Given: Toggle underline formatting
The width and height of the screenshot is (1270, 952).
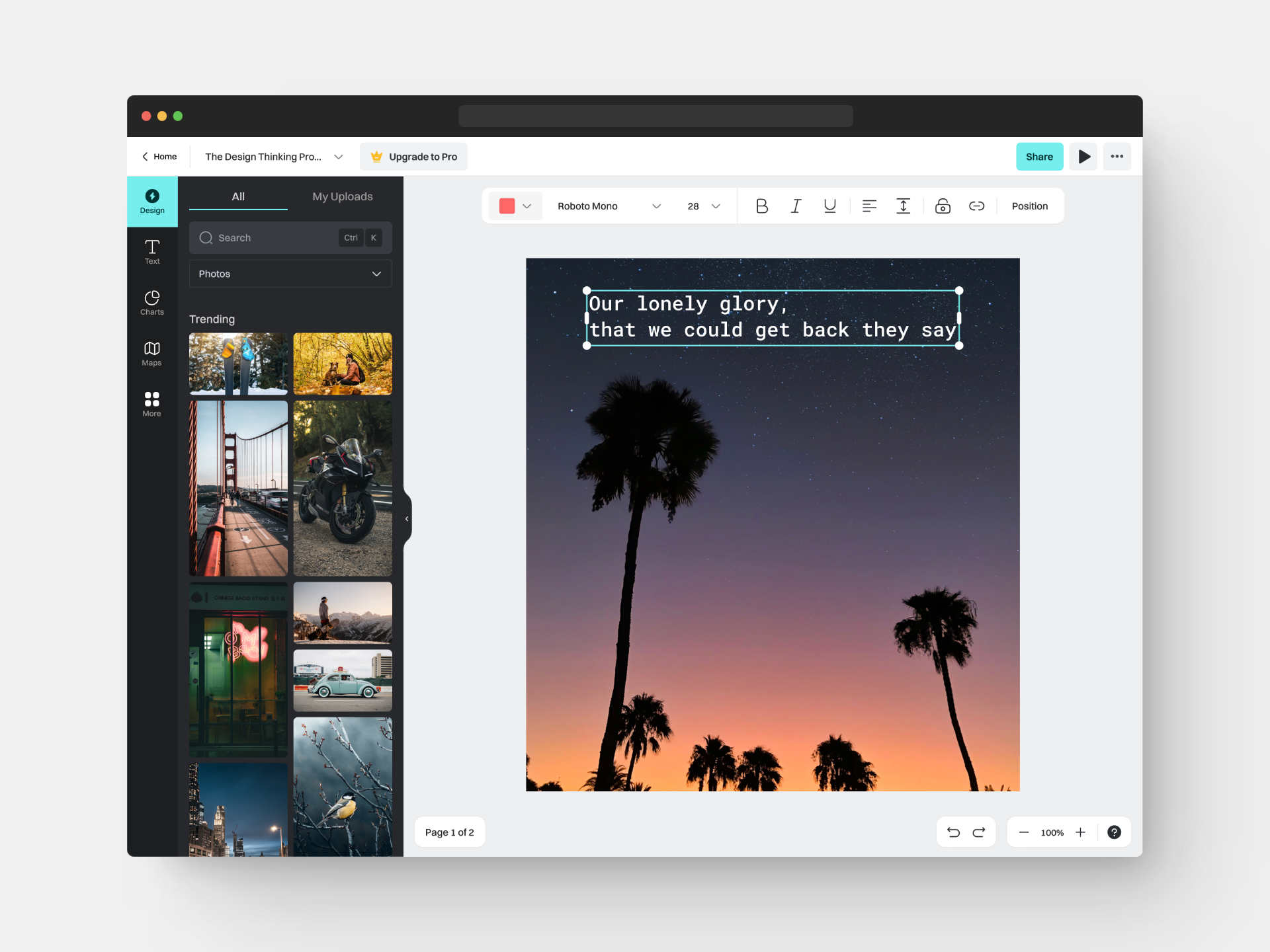Looking at the screenshot, I should (829, 206).
